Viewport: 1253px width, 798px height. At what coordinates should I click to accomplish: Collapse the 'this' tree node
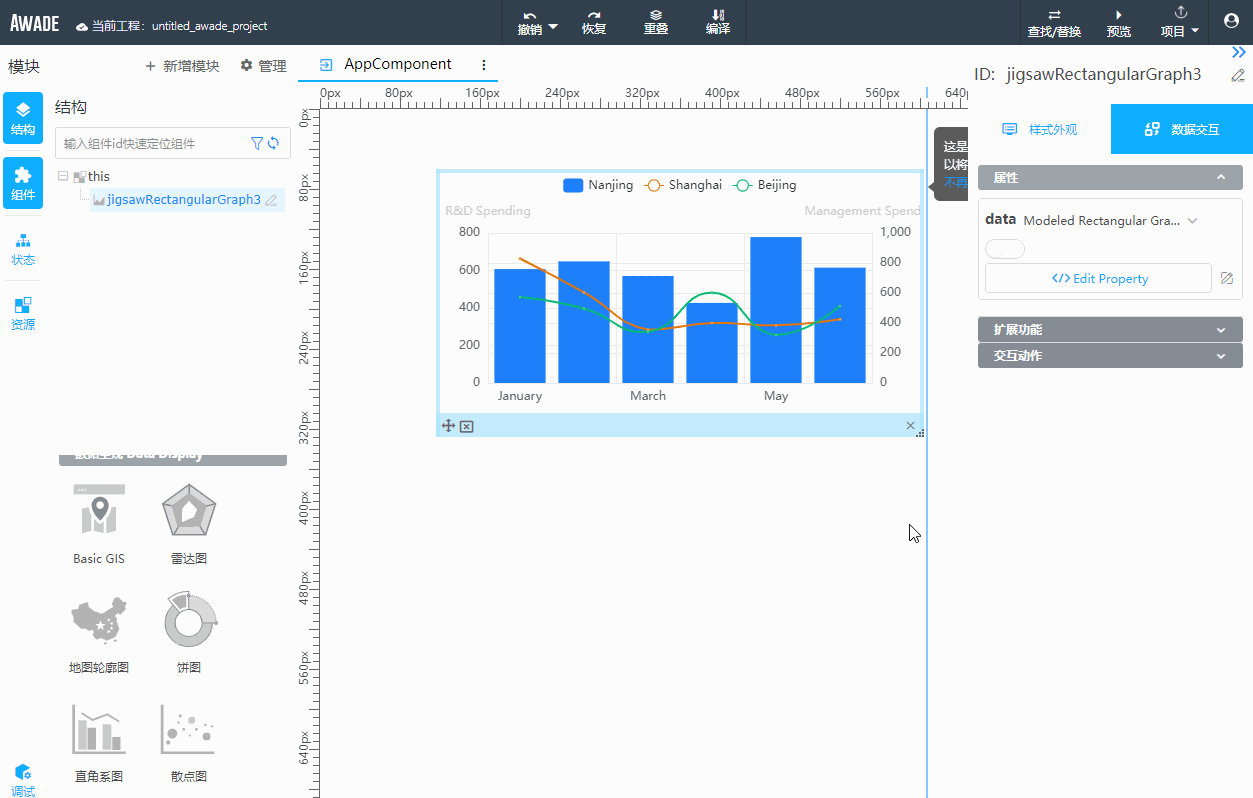click(x=64, y=176)
